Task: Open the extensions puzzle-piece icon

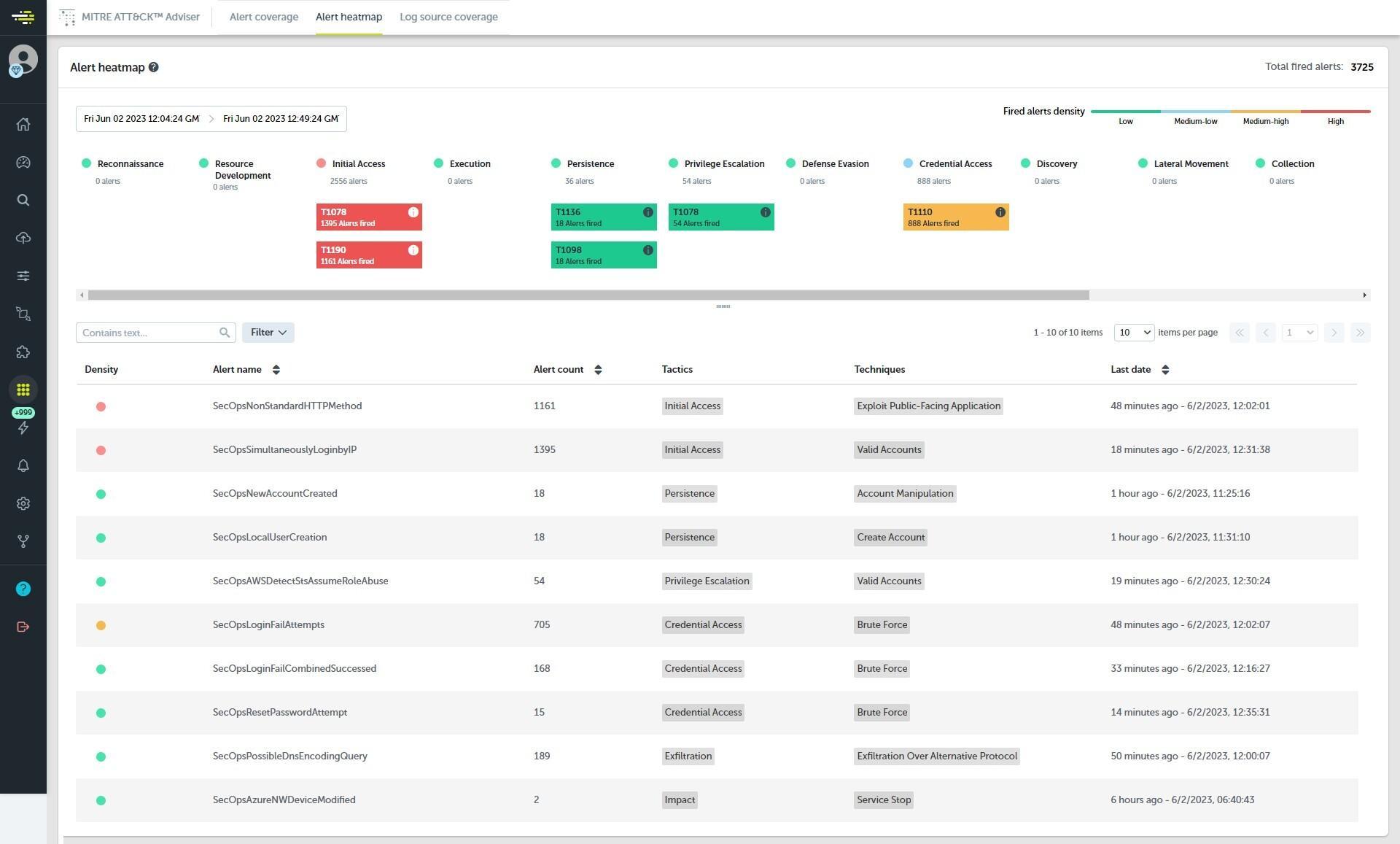Action: [23, 352]
